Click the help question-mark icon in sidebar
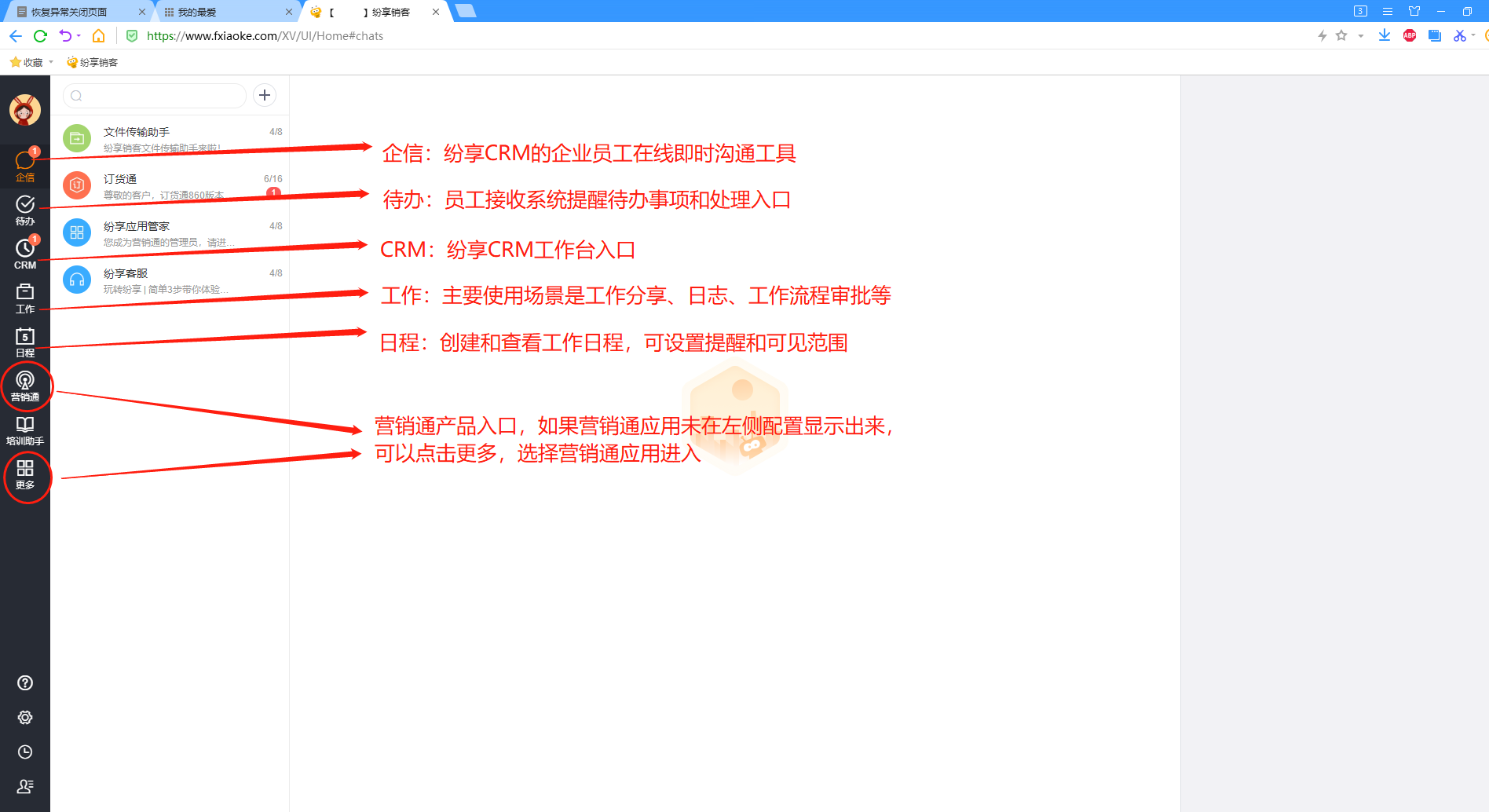This screenshot has width=1489, height=812. click(x=25, y=682)
